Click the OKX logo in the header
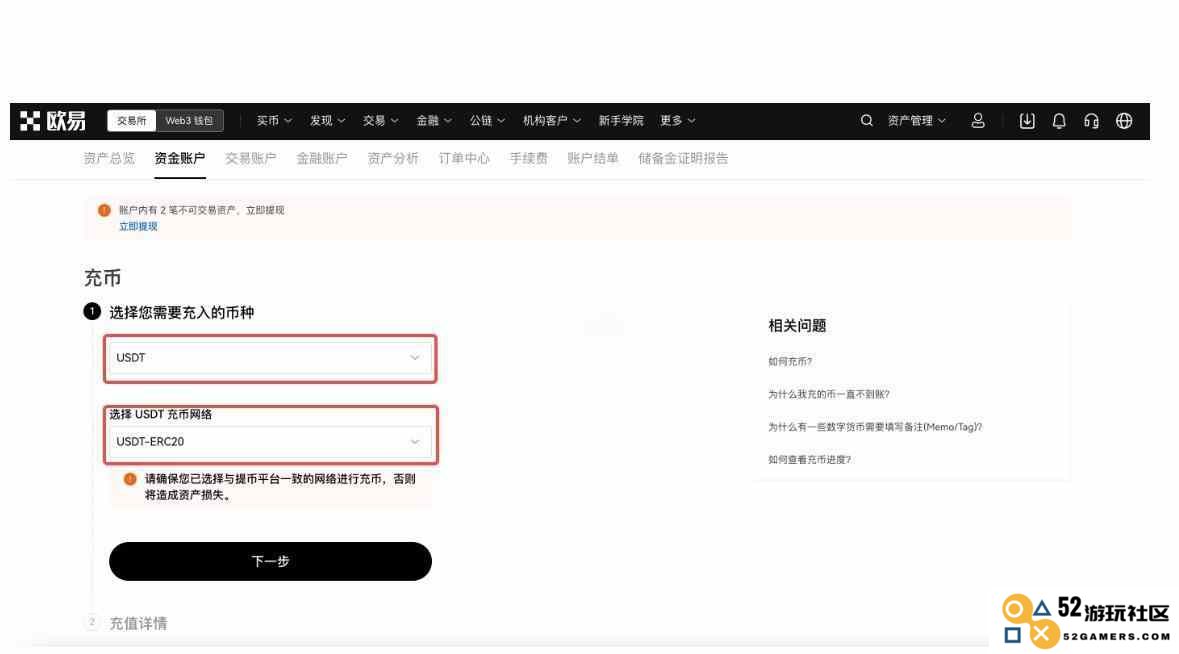This screenshot has height=654, width=1179. (x=53, y=120)
